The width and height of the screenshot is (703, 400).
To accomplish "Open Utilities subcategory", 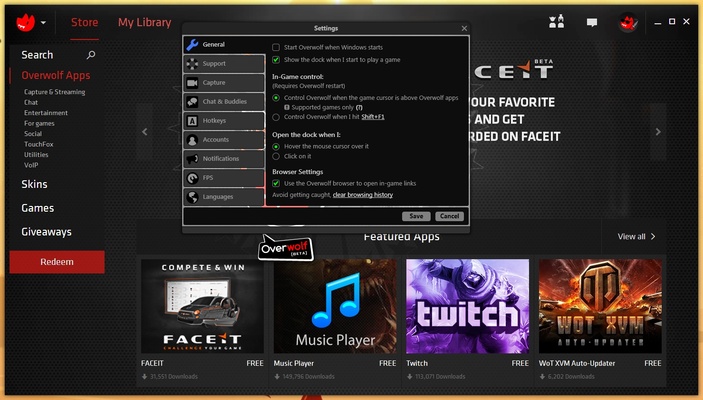I will coord(36,155).
